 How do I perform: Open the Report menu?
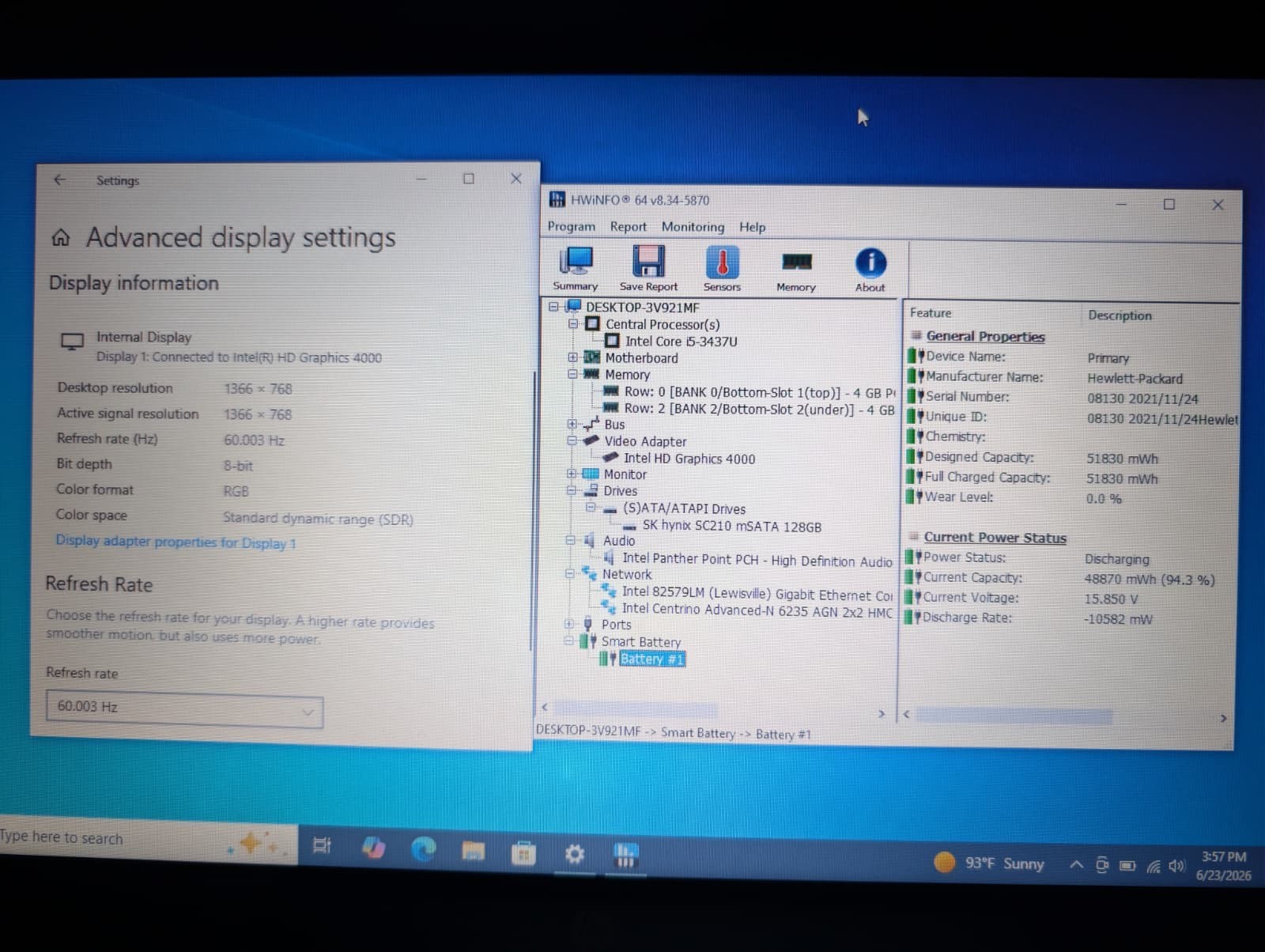[x=629, y=227]
